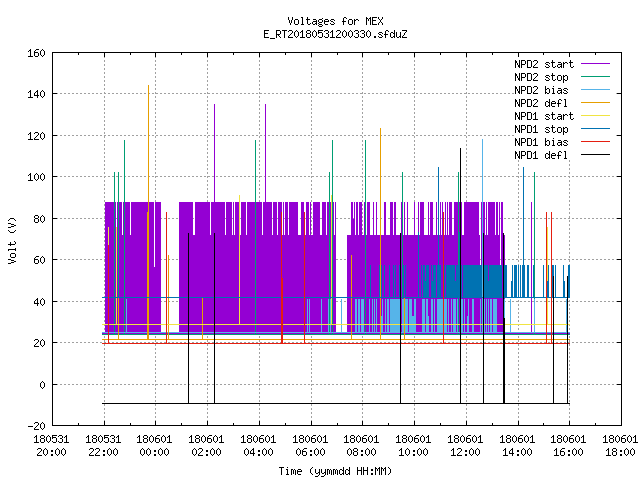Pick the purple line sample beside NPD2 start

click(x=595, y=64)
